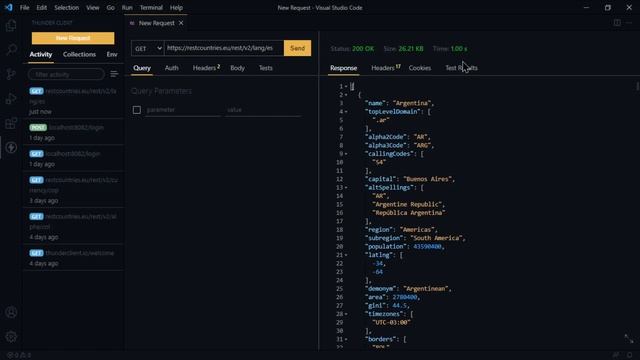Open the View menu
The height and width of the screenshot is (360, 640).
tap(93, 7)
